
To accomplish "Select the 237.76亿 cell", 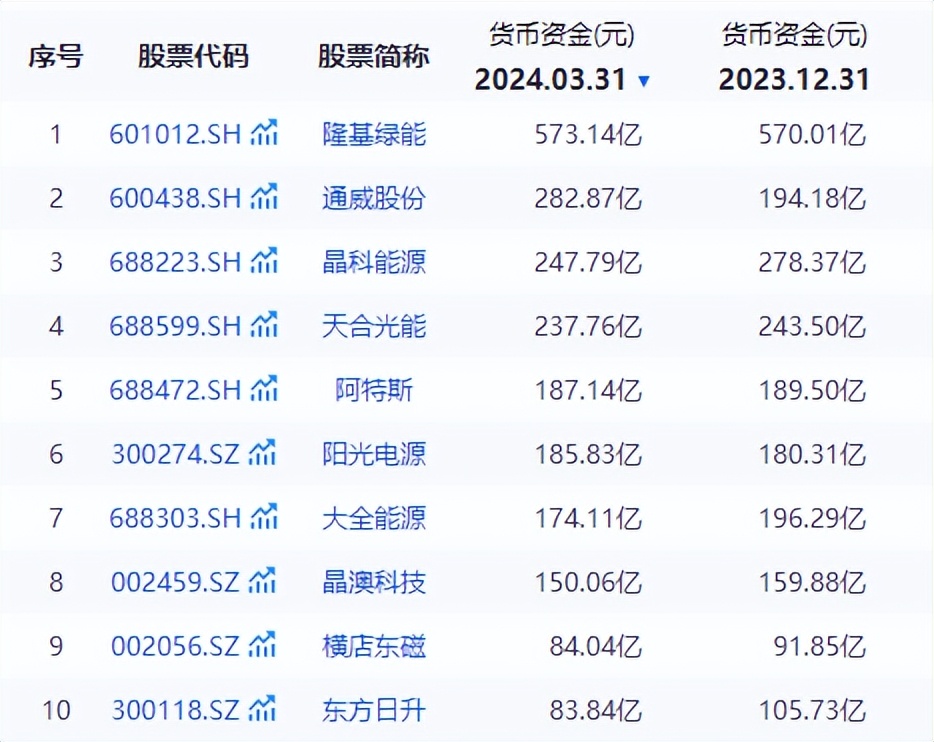I will [588, 326].
